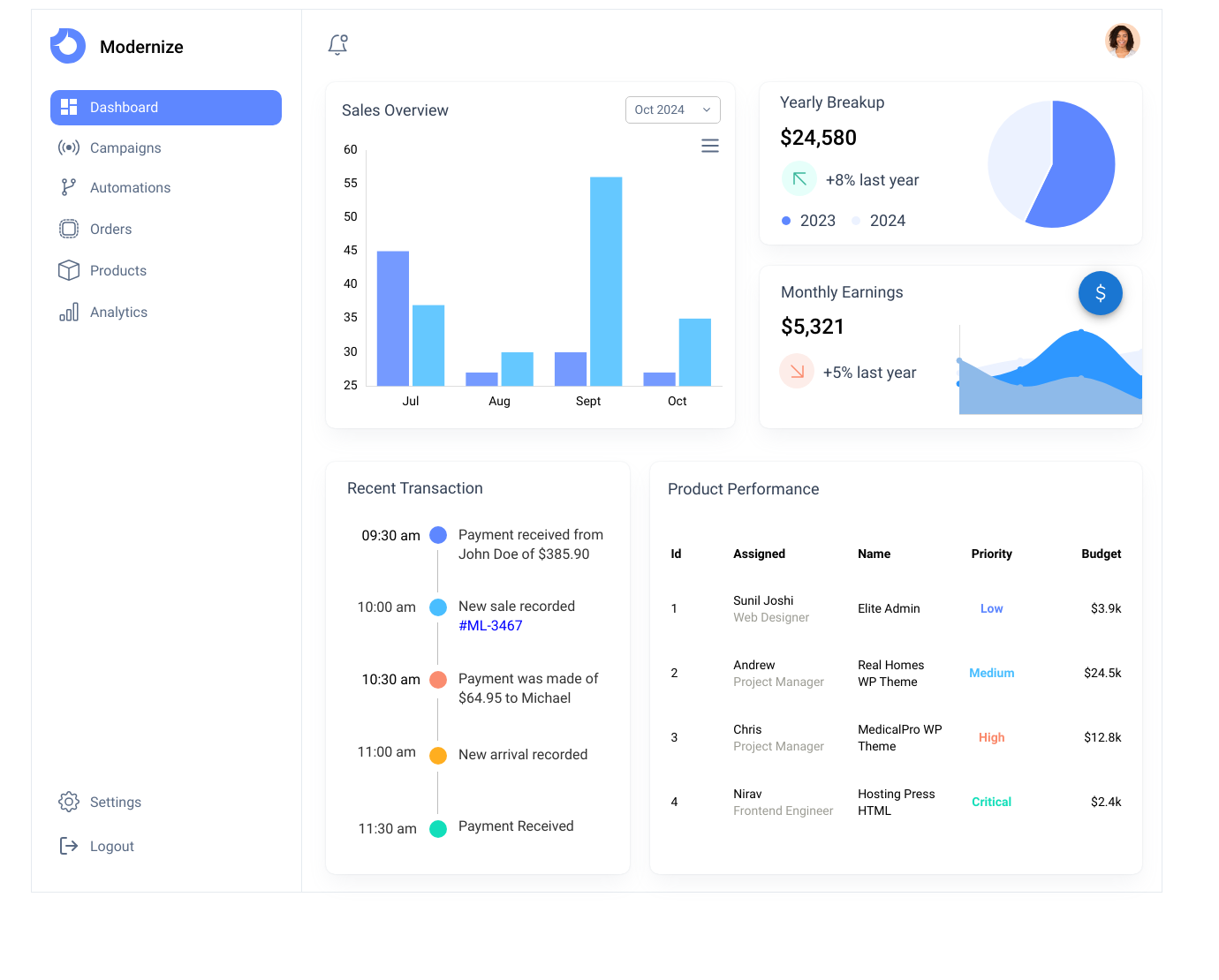Toggle the 2023 series in Yearly Breakup legend

(x=809, y=221)
